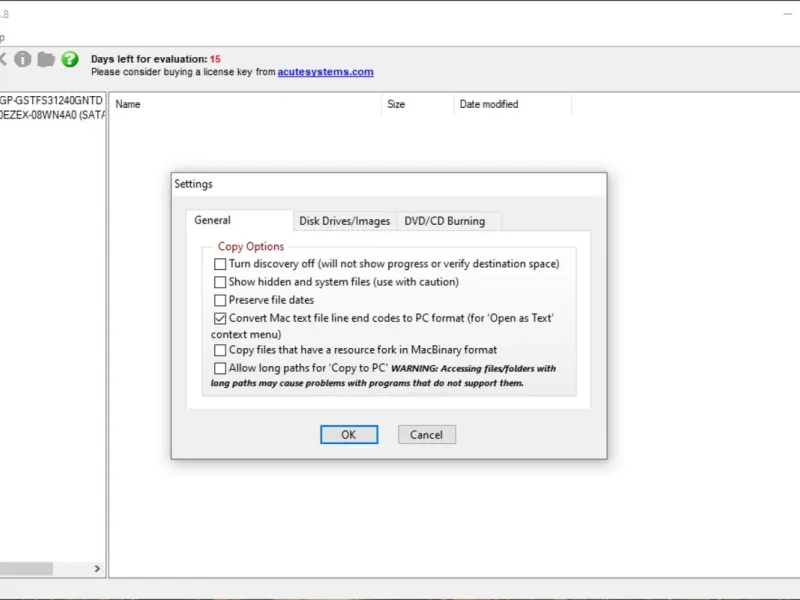Screen dimensions: 800x600
Task: Click the gray folder icon in toolbar
Action: coord(46,59)
